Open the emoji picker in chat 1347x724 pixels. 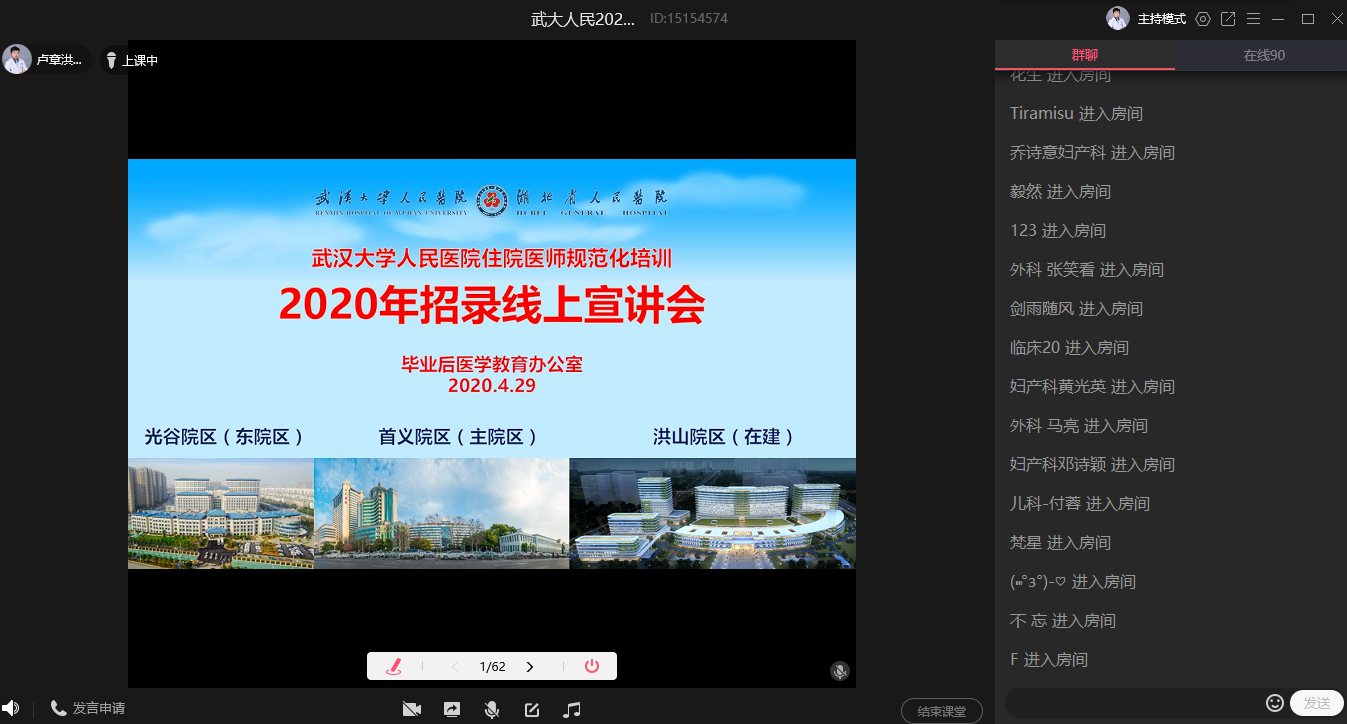pyautogui.click(x=1275, y=703)
